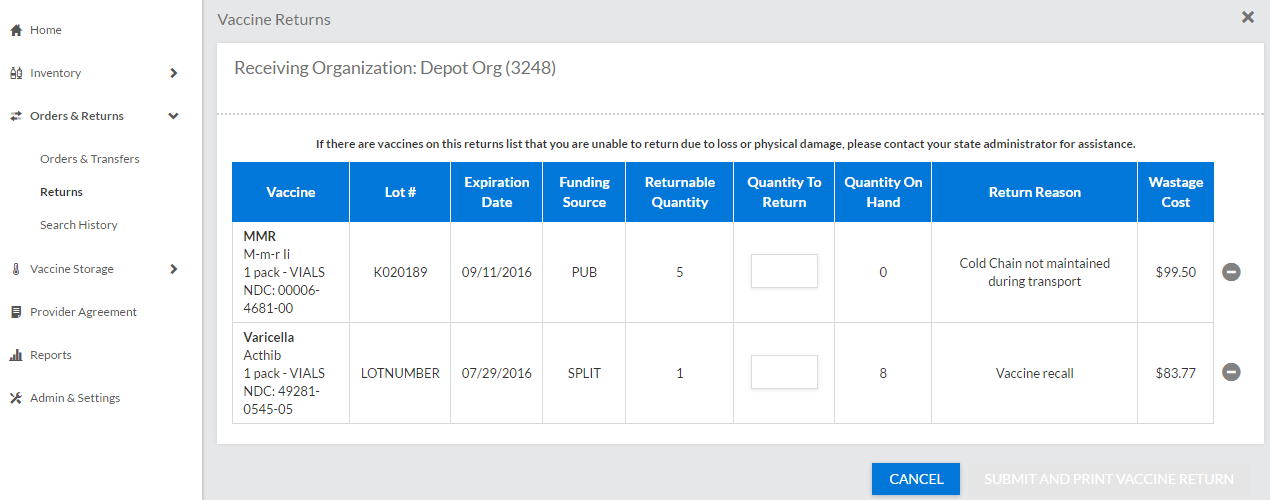
Task: Click the Returnable Quantity column header
Action: pos(680,192)
